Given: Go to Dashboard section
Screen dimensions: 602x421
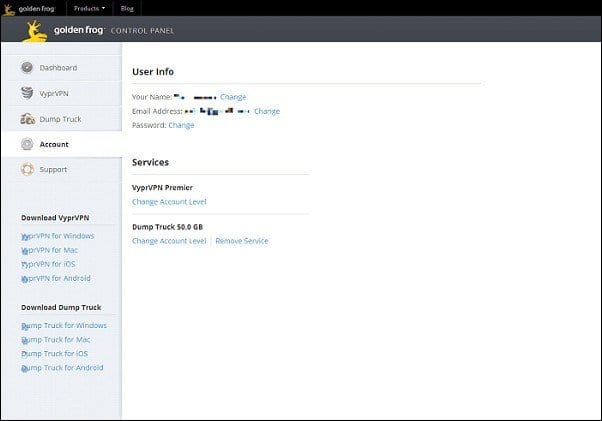Looking at the screenshot, I should (58, 68).
